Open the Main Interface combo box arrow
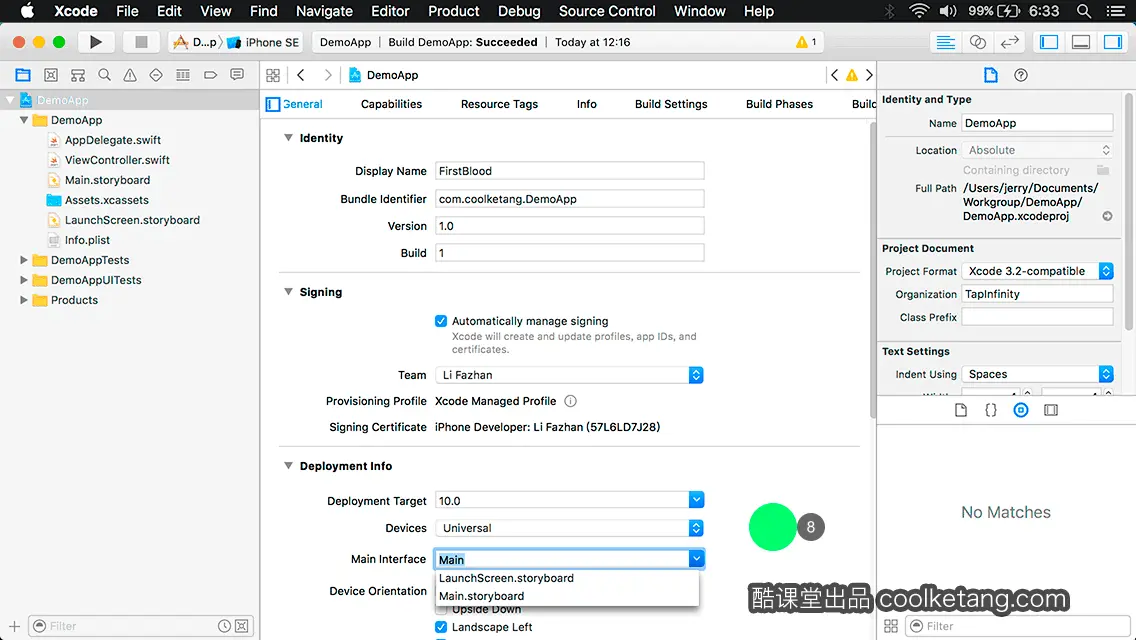The height and width of the screenshot is (640, 1136). 696,559
